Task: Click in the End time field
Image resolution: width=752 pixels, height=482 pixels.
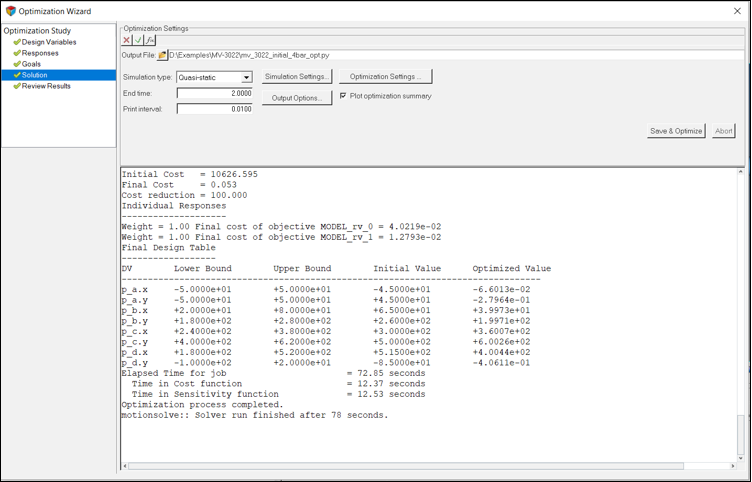Action: (214, 93)
